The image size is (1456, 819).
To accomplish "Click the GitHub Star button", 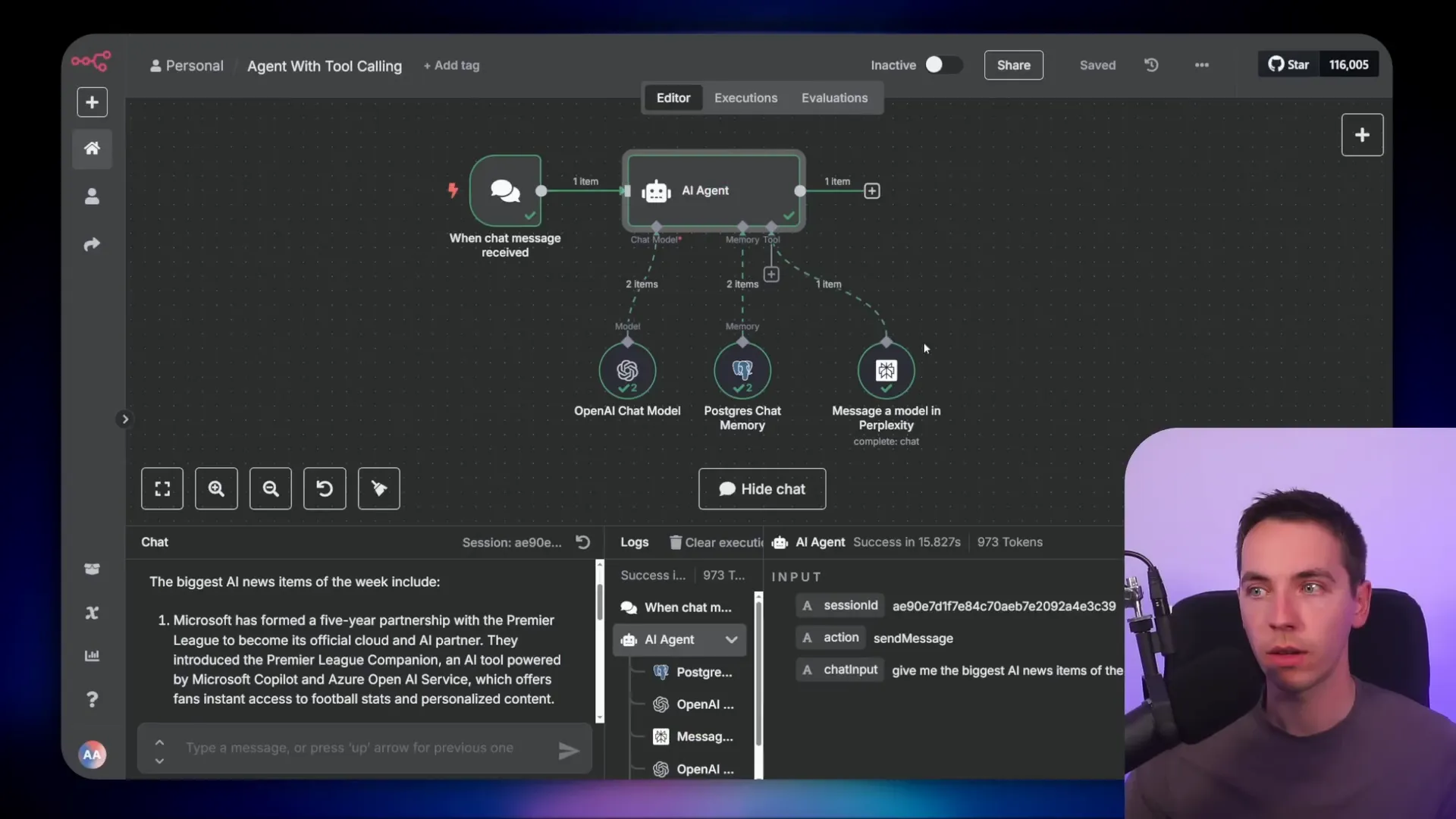I will (1288, 64).
